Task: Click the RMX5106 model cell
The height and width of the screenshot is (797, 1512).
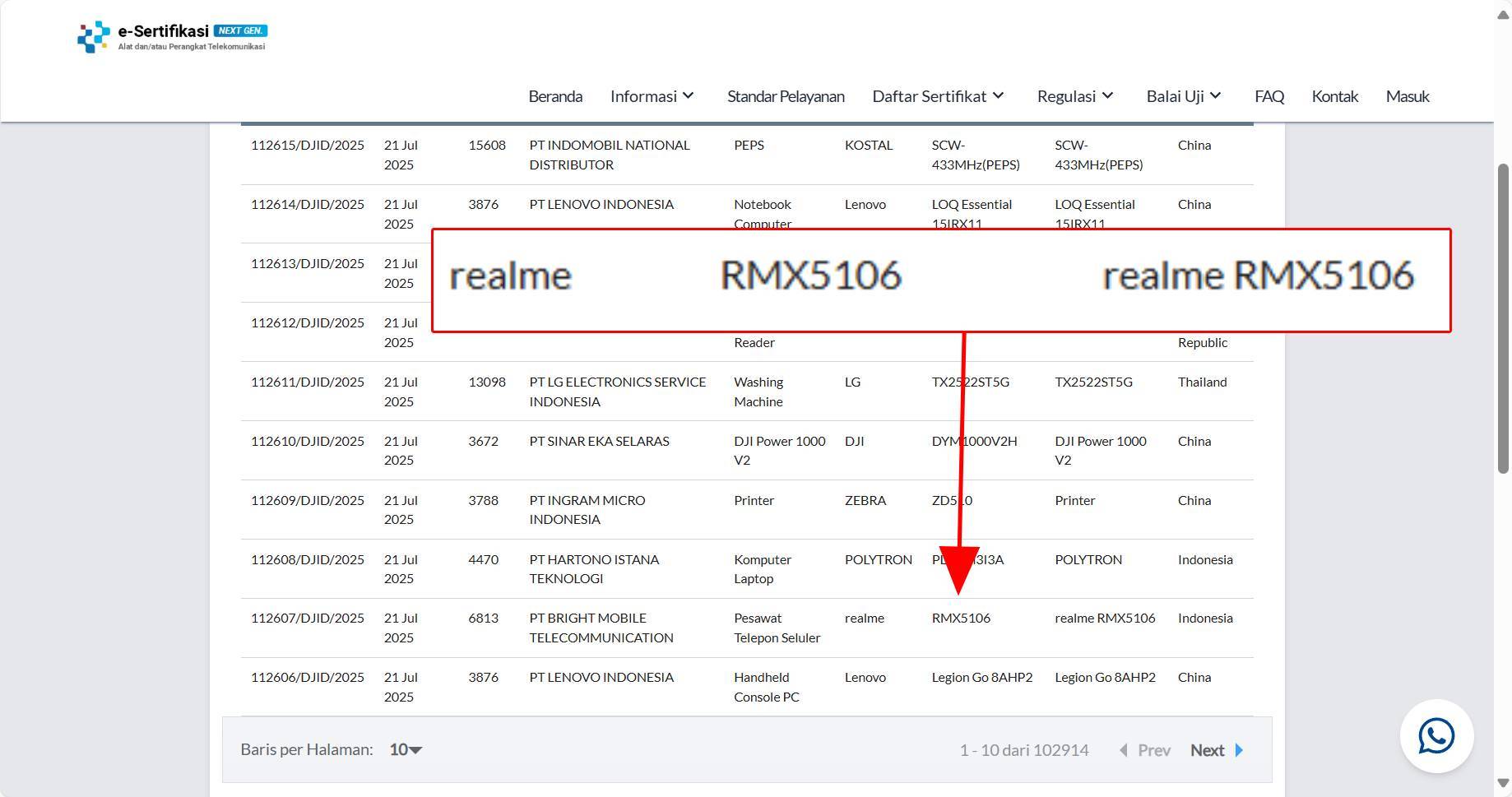Action: 961,618
